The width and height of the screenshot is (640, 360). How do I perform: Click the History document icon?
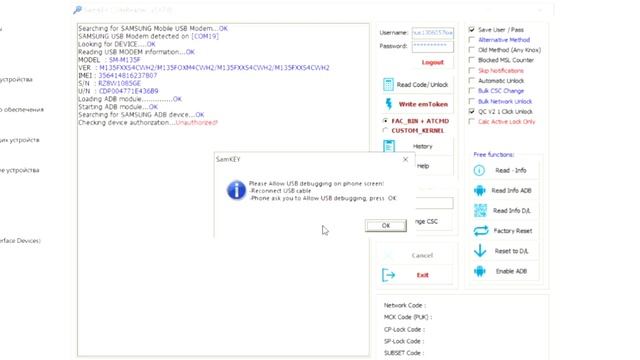pos(389,146)
